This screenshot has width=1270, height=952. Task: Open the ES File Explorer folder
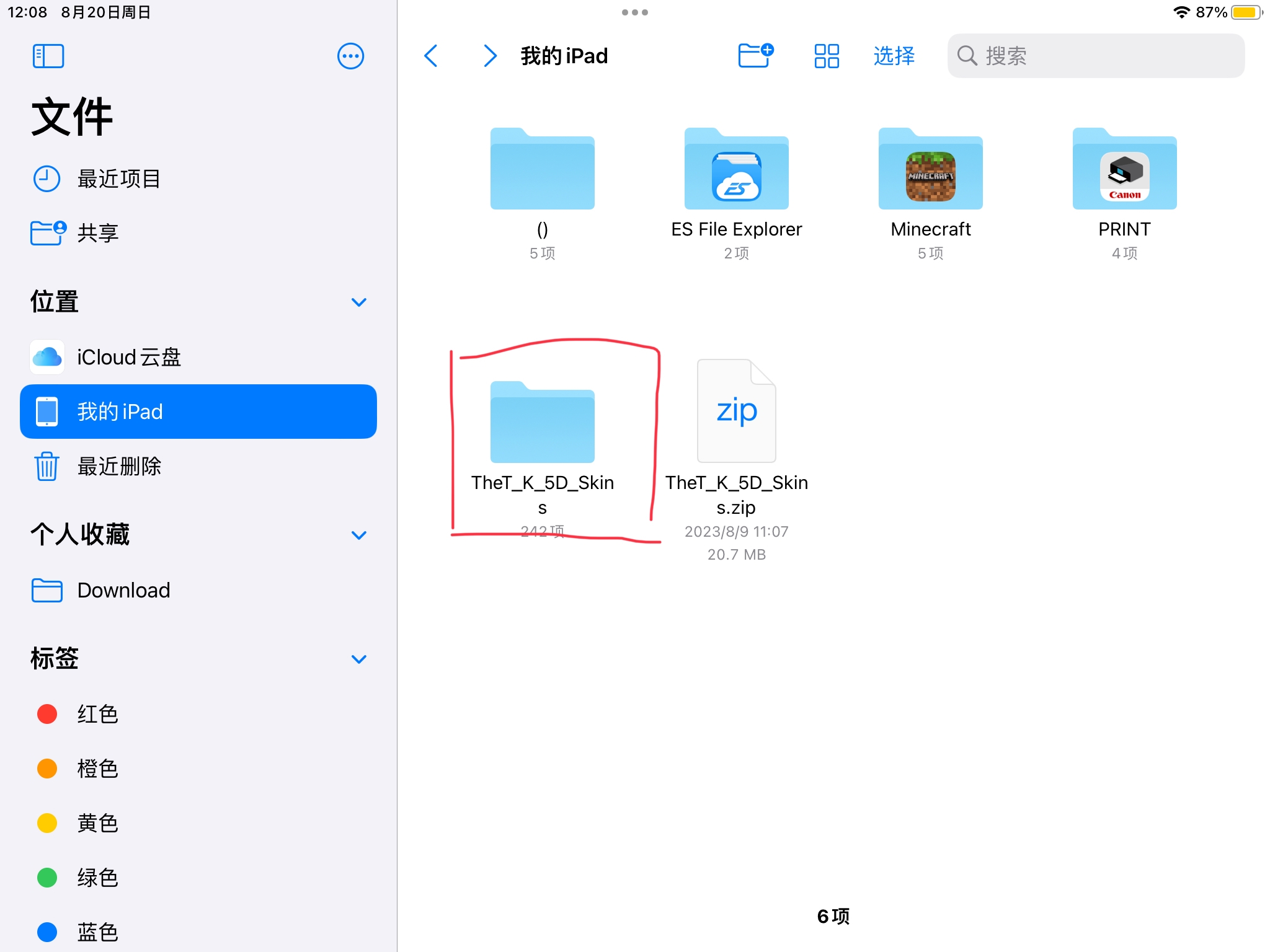pos(737,169)
